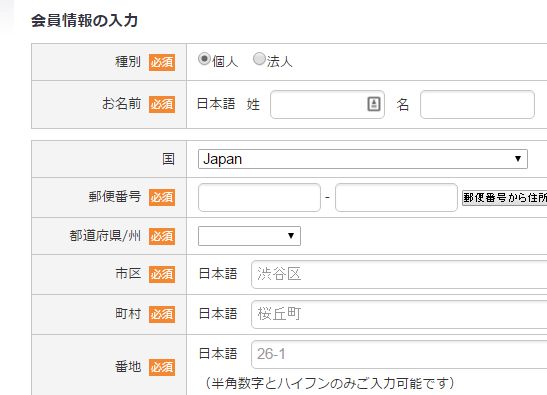Screen dimensions: 547x395
Task: Select the 法人 radio button
Action: (x=259, y=59)
